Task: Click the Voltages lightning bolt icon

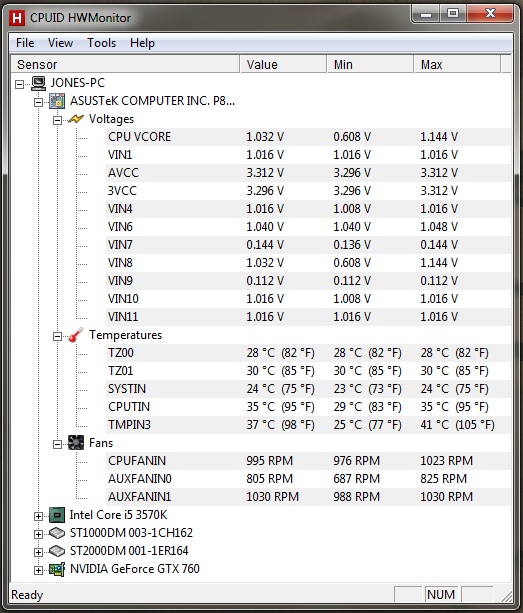Action: point(76,119)
